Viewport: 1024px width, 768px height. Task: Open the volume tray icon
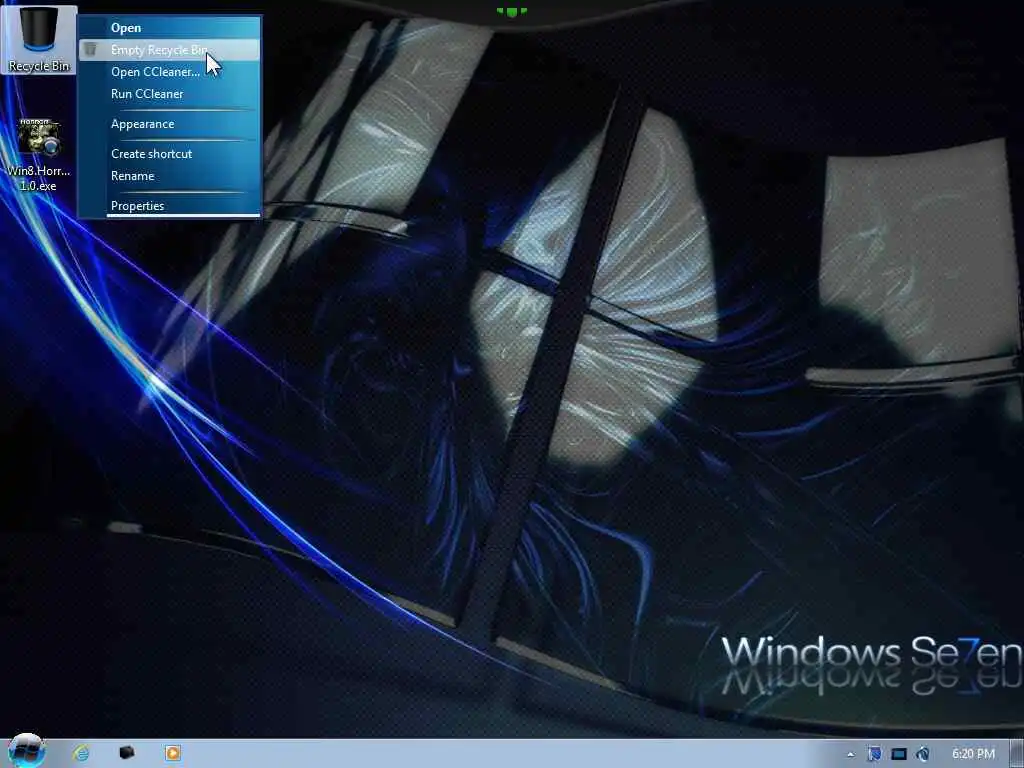click(923, 754)
